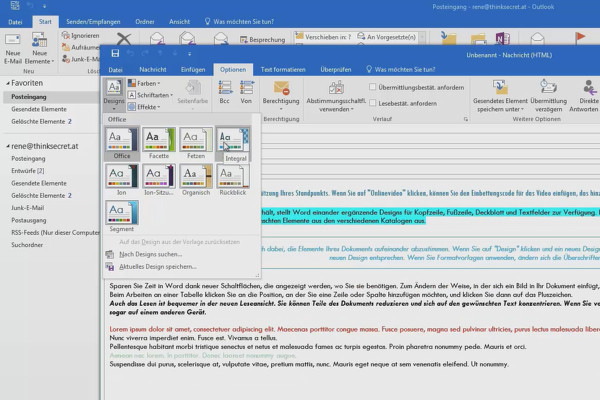The width and height of the screenshot is (600, 400).
Task: Collapse rene@thinksecret.at account tree
Action: tap(8, 146)
